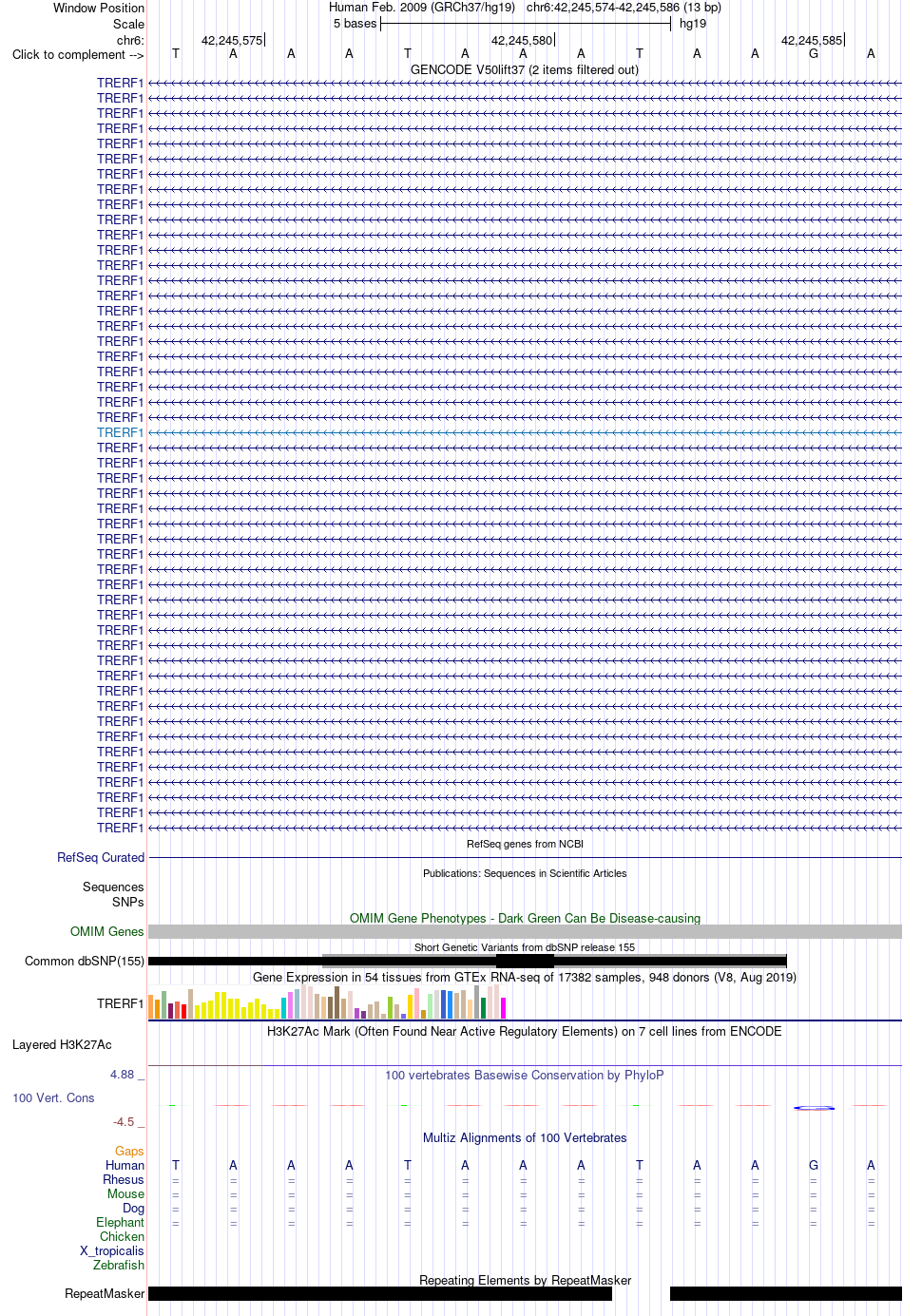Click the Layered H3K27Ac track label
Image resolution: width=903 pixels, height=1316 pixels.
62,1044
